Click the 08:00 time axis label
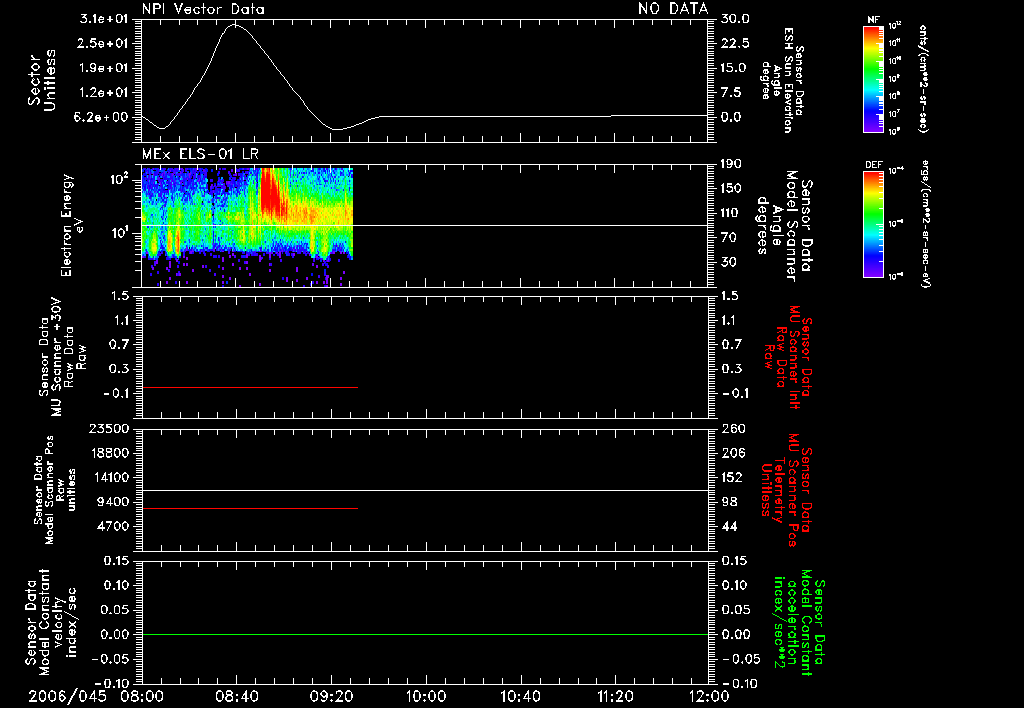This screenshot has height=708, width=1024. pos(141,697)
